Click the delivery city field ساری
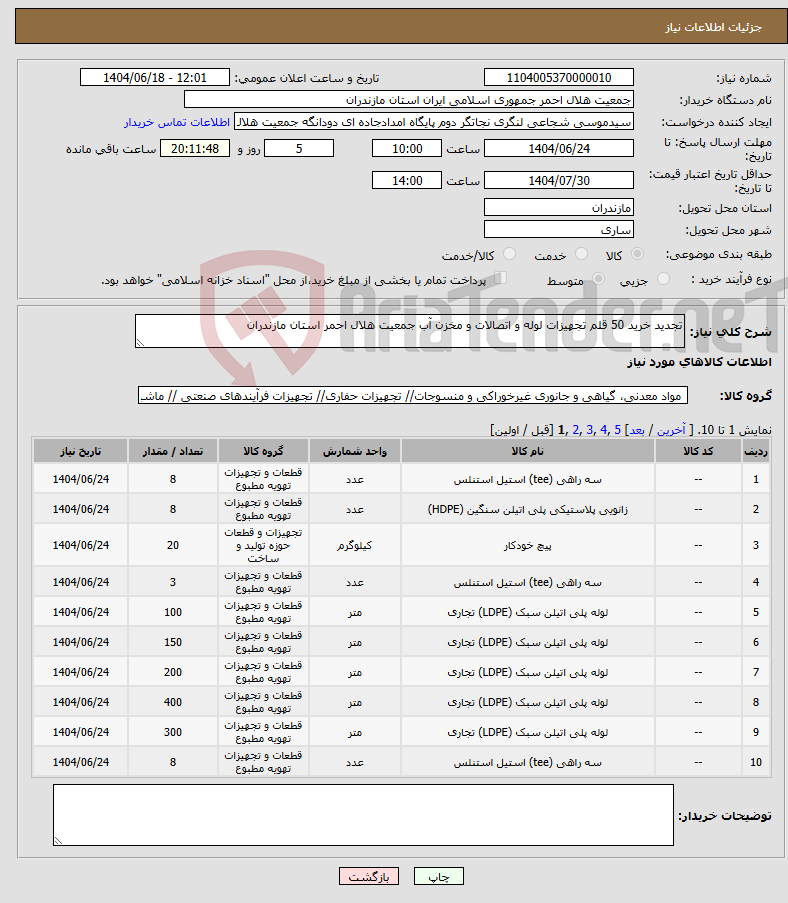The height and width of the screenshot is (903, 788). [x=559, y=229]
